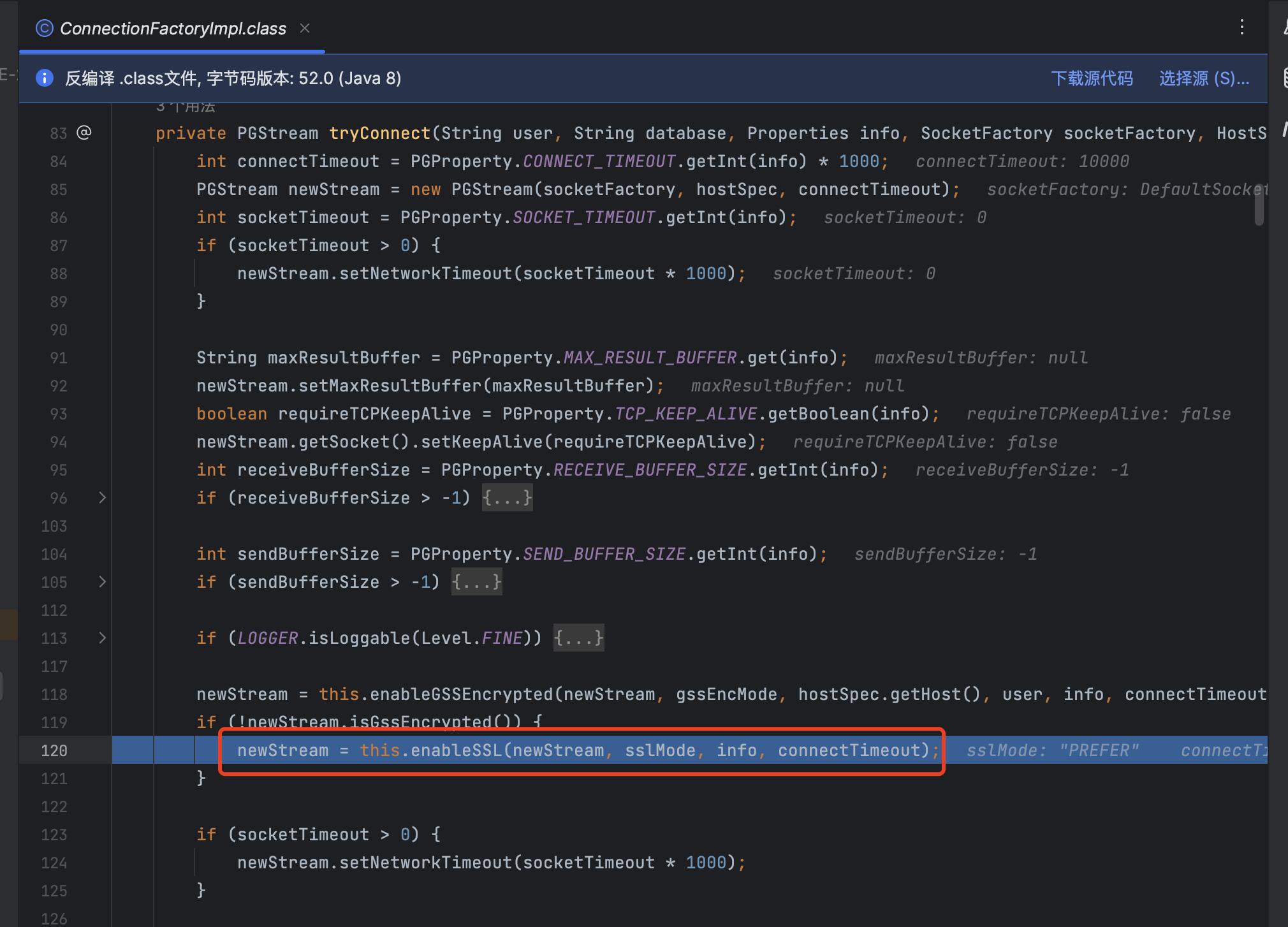Click the isGssEncrypted call on line 119
This screenshot has height=927, width=1288.
coord(421,722)
